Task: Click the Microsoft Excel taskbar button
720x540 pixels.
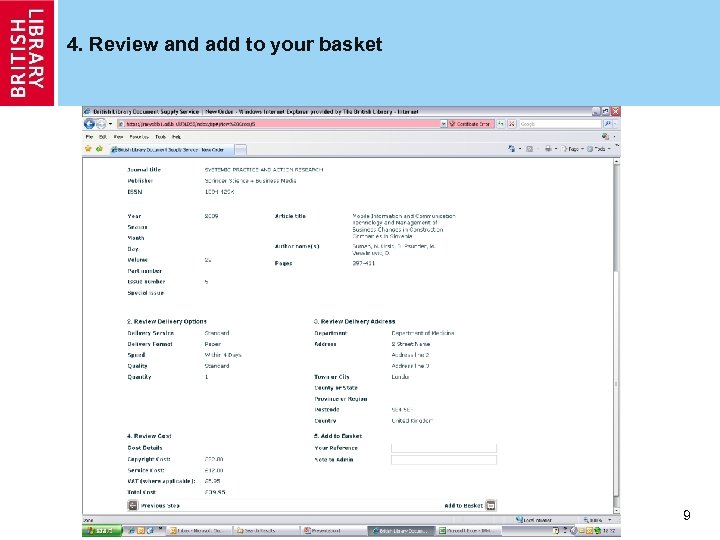Action: pos(469,531)
